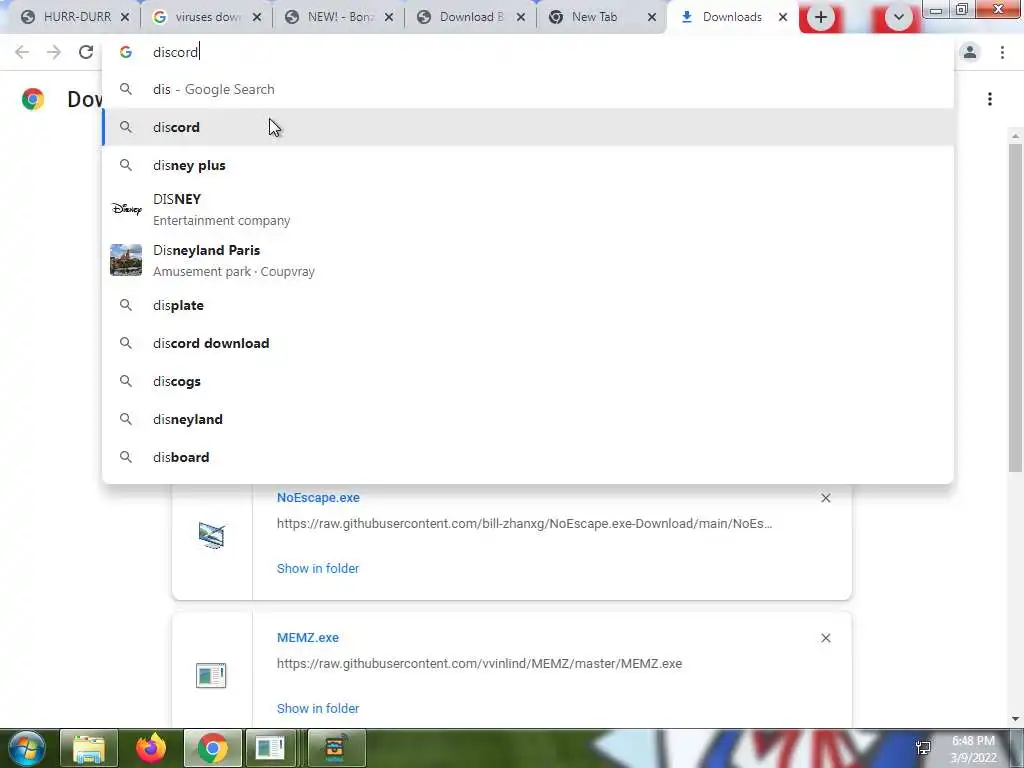Choose the 'discord' suggestion
The height and width of the screenshot is (768, 1024).
(528, 127)
